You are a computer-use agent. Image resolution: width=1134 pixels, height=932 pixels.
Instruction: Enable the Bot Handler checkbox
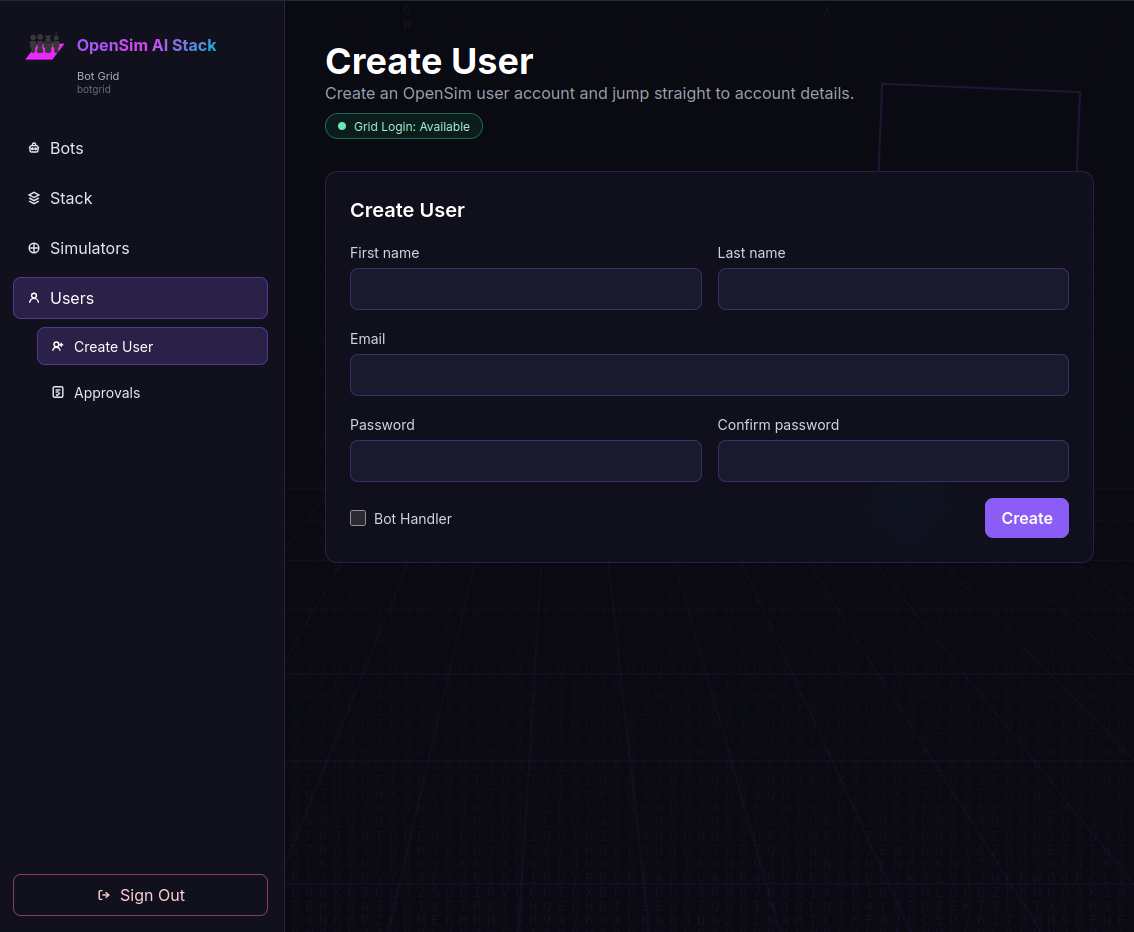coord(358,518)
